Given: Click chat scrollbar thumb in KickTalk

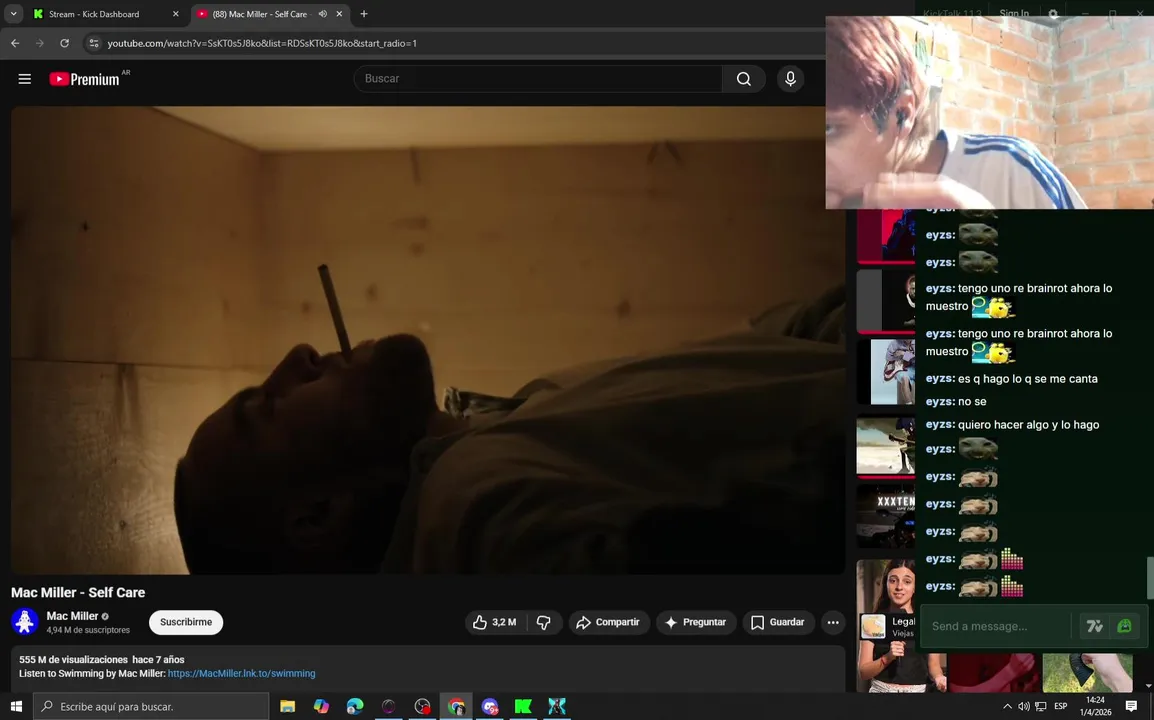Looking at the screenshot, I should pos(1150,579).
